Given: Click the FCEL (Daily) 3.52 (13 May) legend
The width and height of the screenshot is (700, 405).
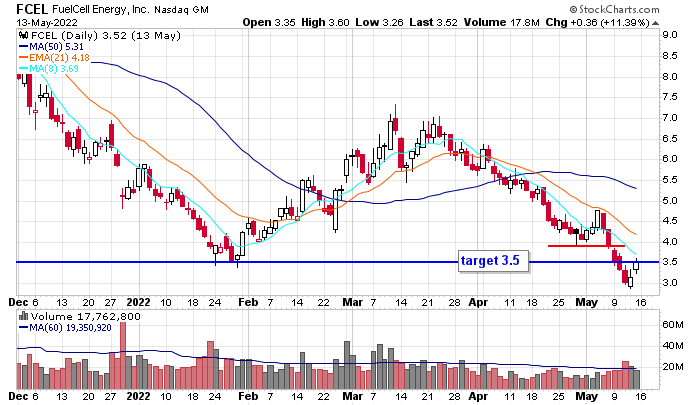Looking at the screenshot, I should click(x=106, y=35).
